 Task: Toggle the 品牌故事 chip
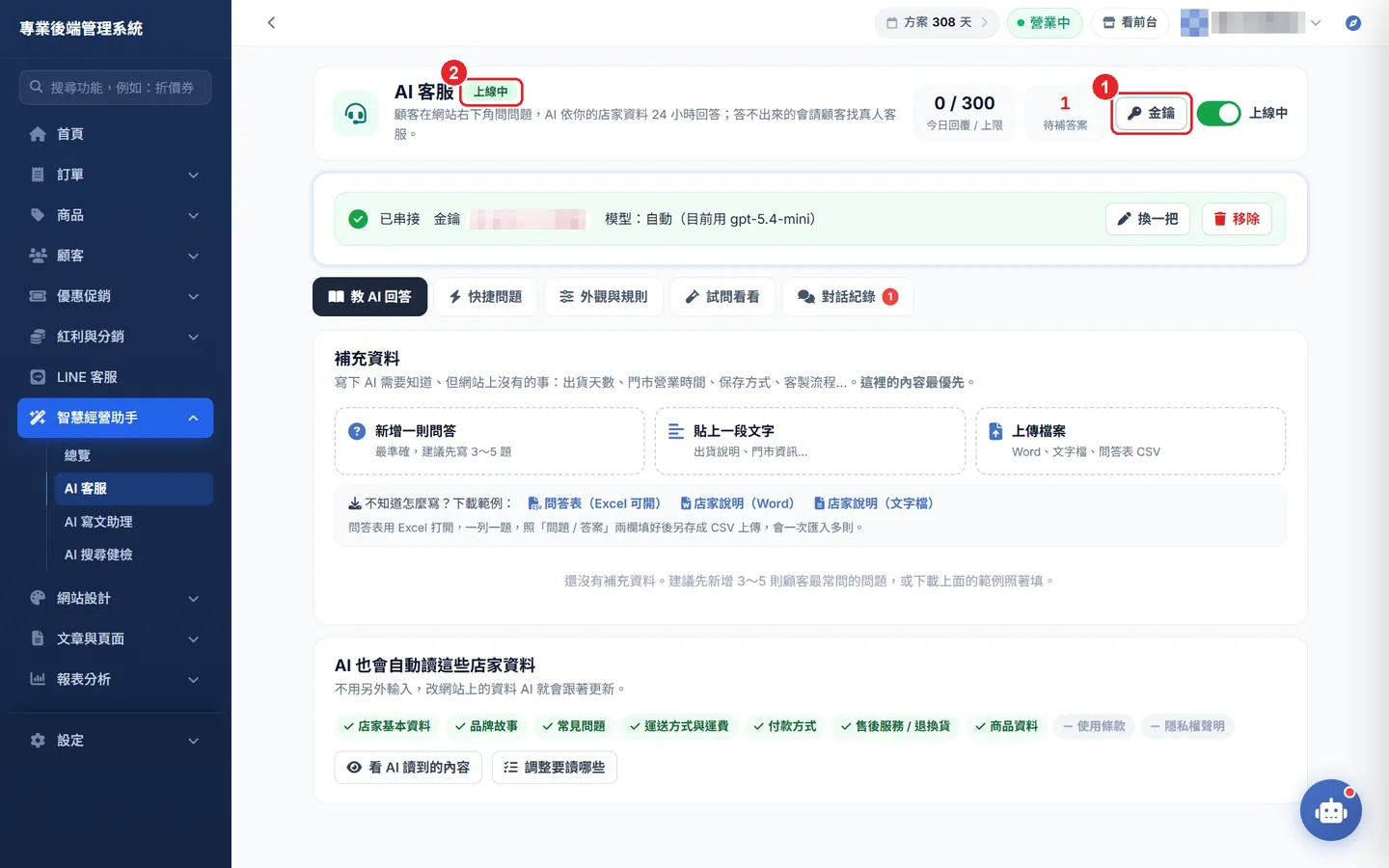point(486,726)
